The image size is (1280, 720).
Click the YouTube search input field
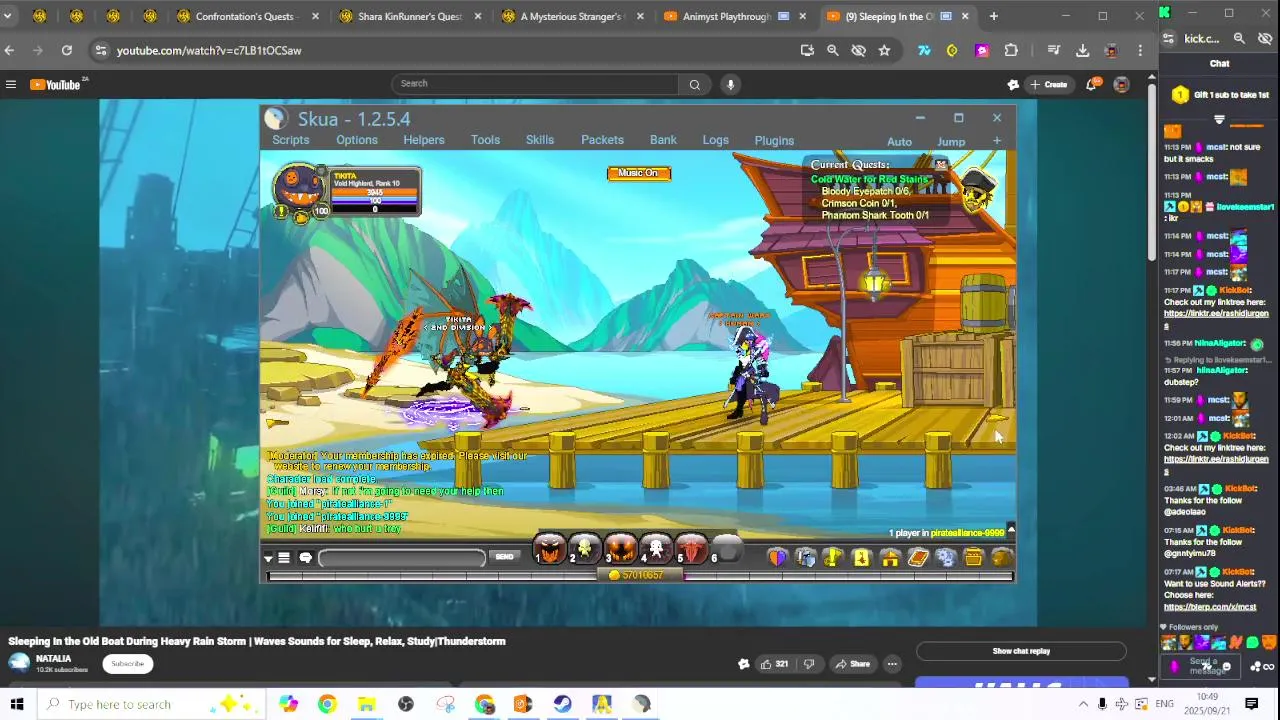[535, 84]
